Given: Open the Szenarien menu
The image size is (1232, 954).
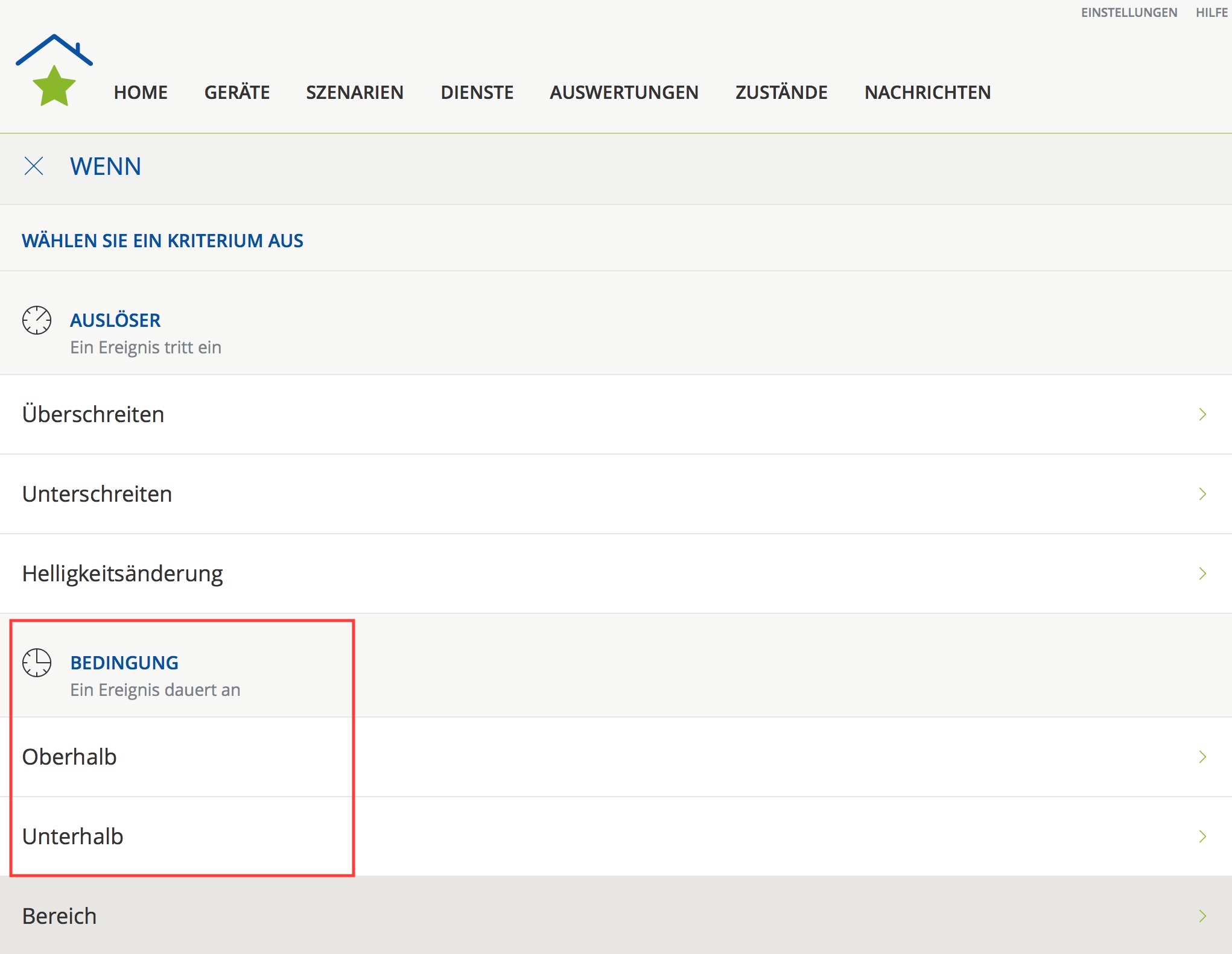Looking at the screenshot, I should (x=354, y=92).
